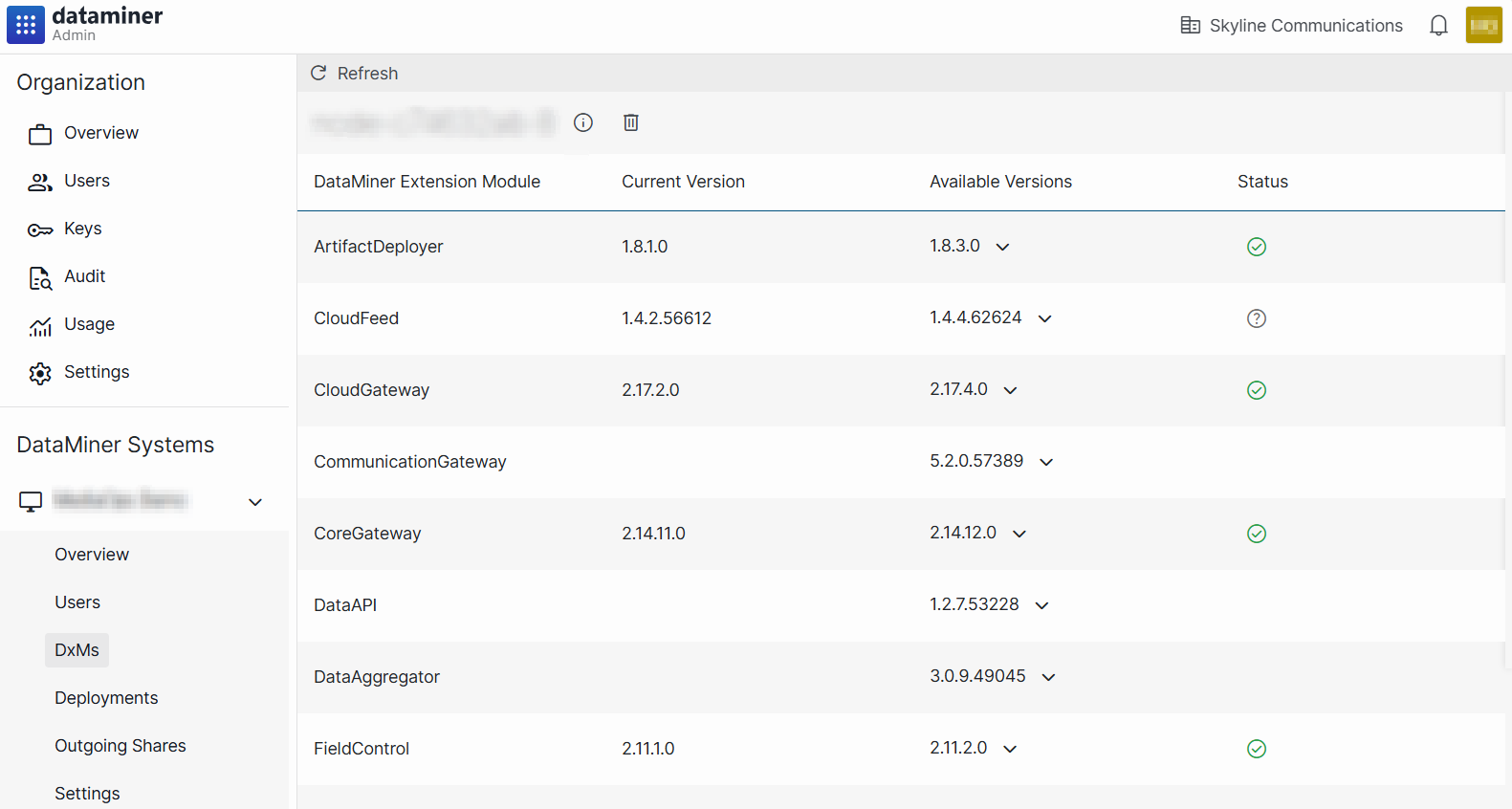1512x809 pixels.
Task: Click Current Version column header
Action: tap(683, 182)
